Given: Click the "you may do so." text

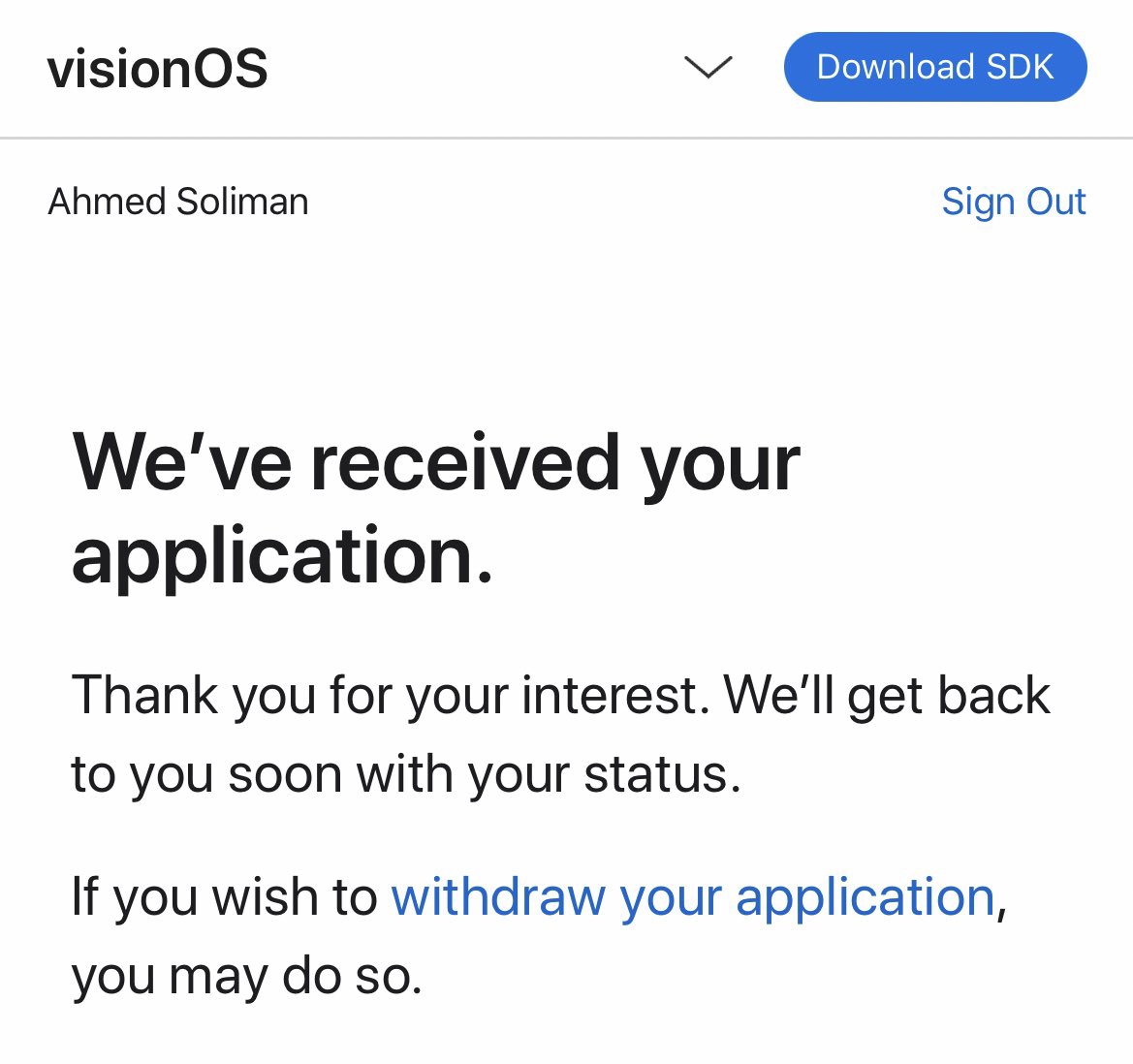Looking at the screenshot, I should coord(246,976).
